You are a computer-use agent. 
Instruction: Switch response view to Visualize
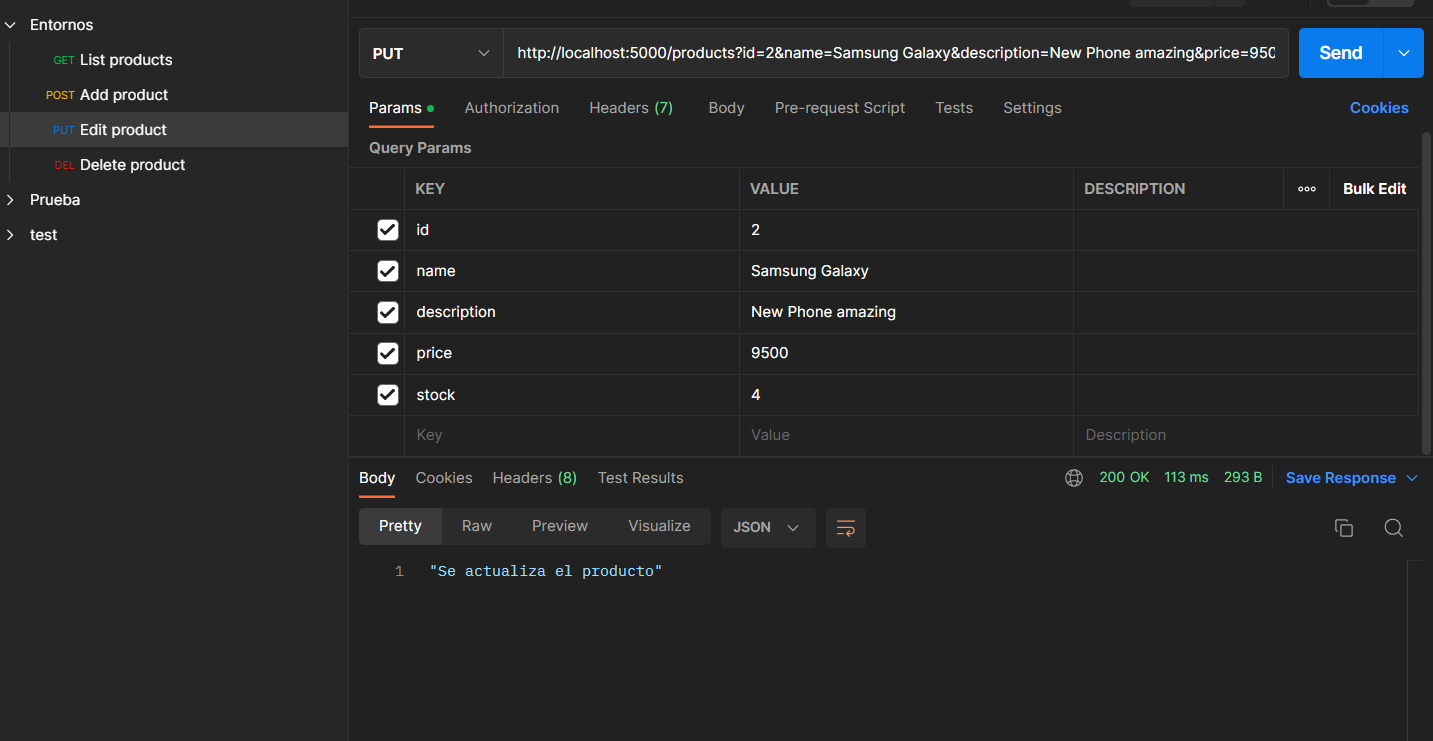click(x=659, y=526)
